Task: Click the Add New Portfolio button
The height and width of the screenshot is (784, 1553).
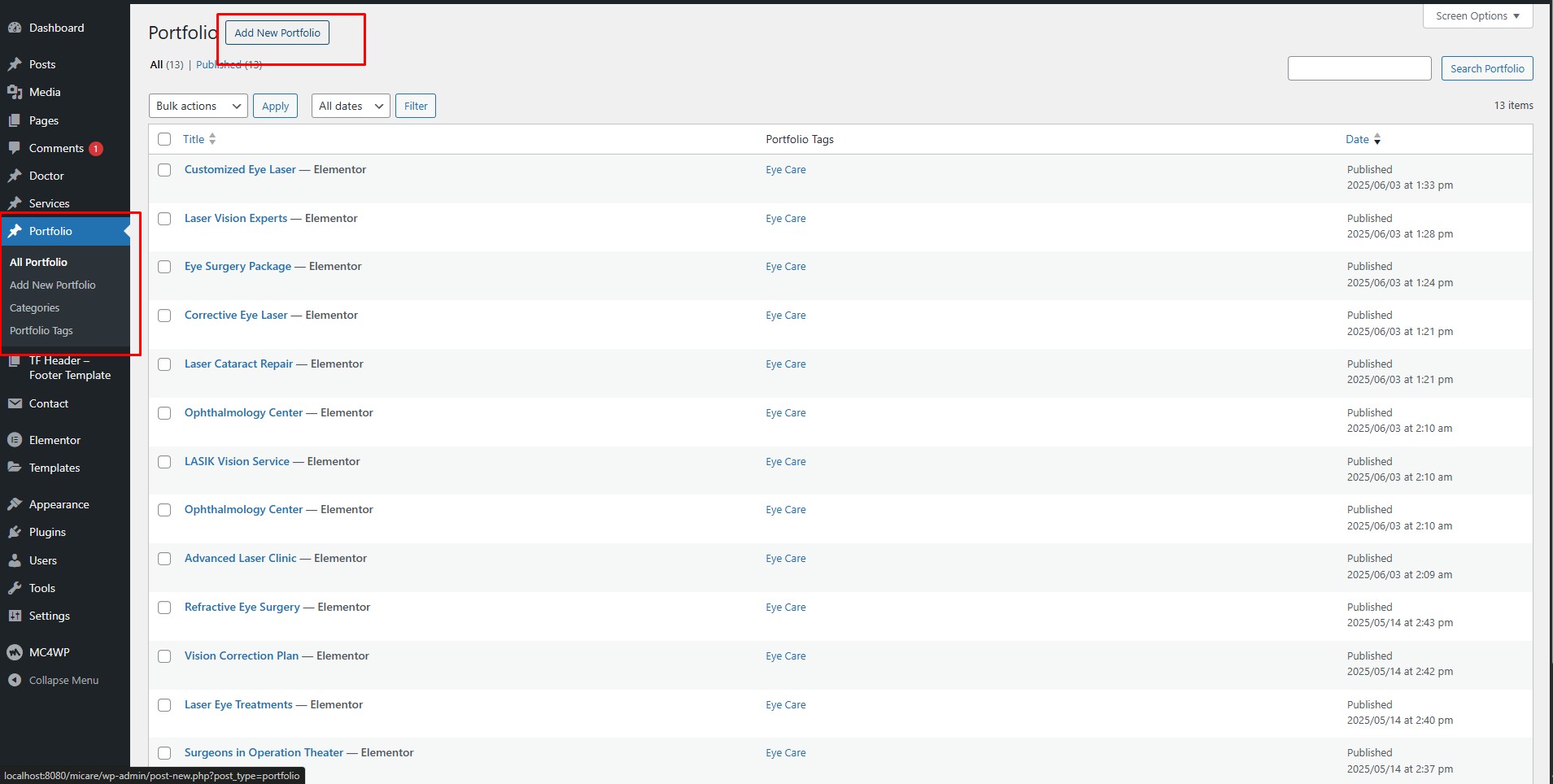Action: pos(277,33)
